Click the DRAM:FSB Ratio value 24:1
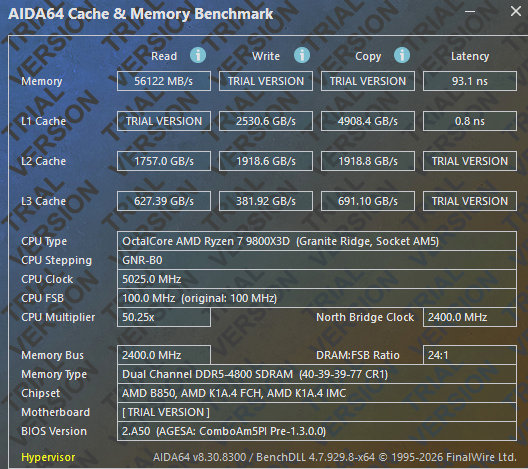This screenshot has height=469, width=528. [x=470, y=355]
